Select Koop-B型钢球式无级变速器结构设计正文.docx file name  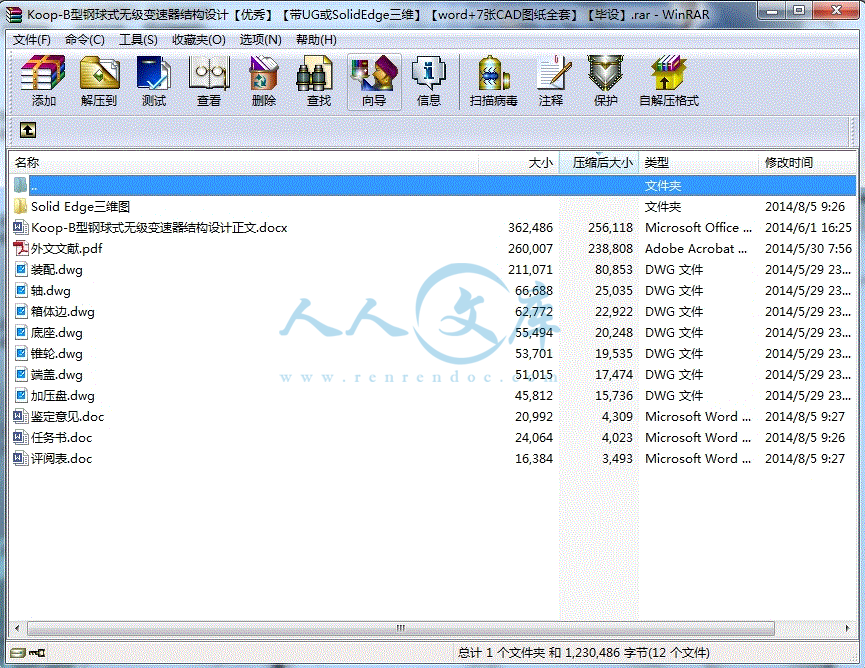[159, 228]
